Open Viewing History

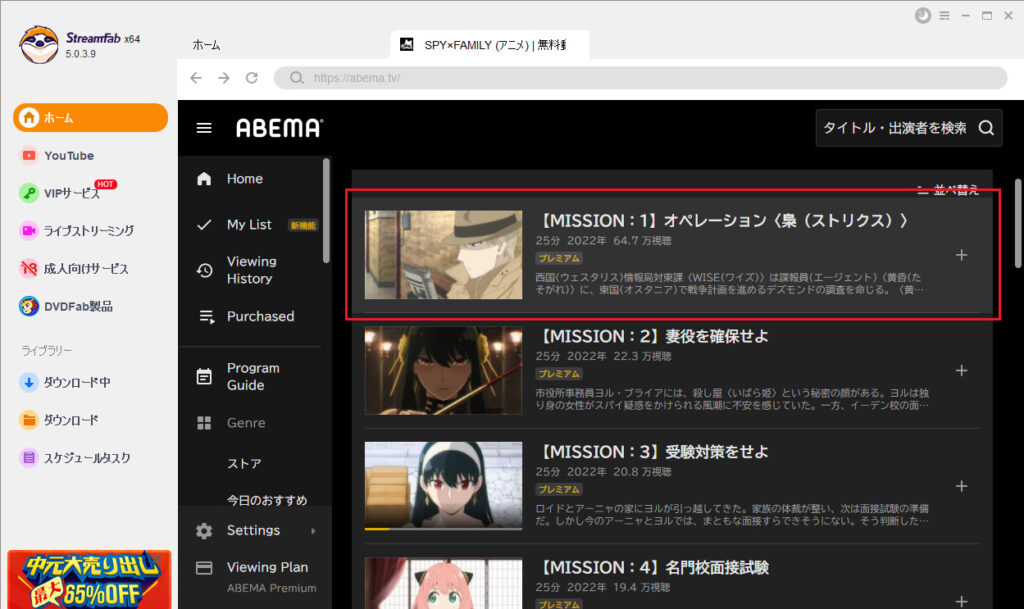pos(252,270)
